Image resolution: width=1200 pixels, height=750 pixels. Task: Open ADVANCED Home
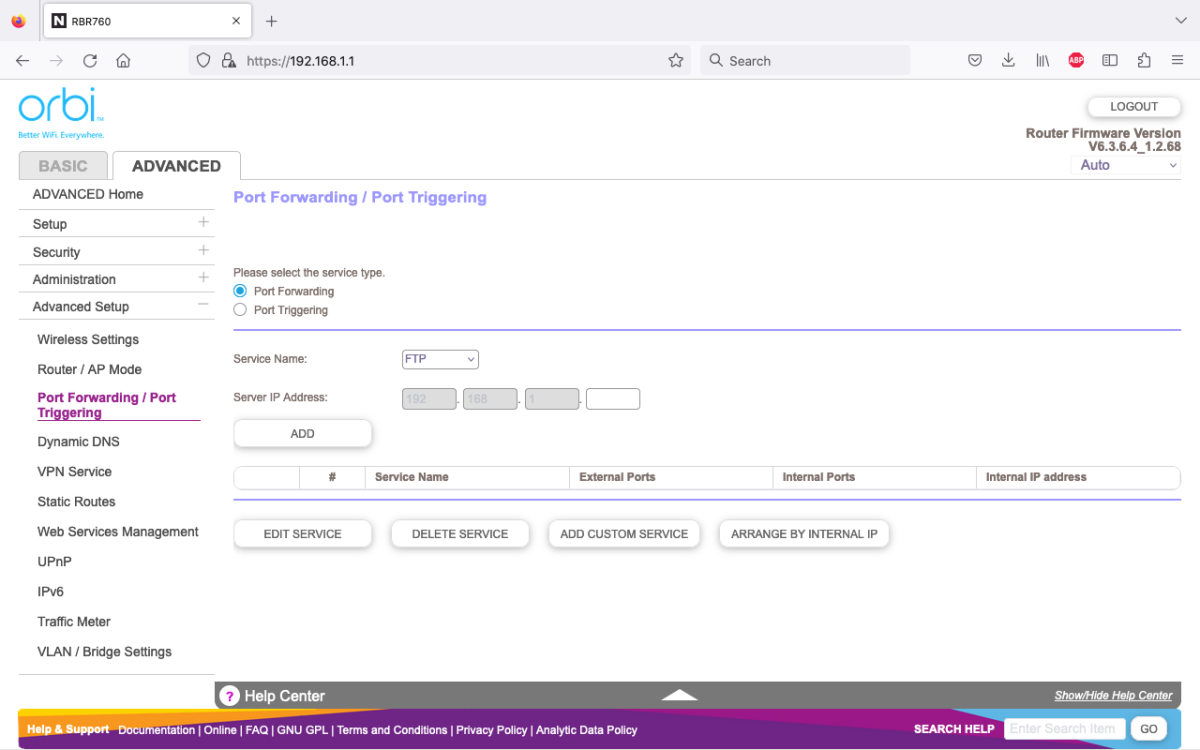[x=88, y=194]
